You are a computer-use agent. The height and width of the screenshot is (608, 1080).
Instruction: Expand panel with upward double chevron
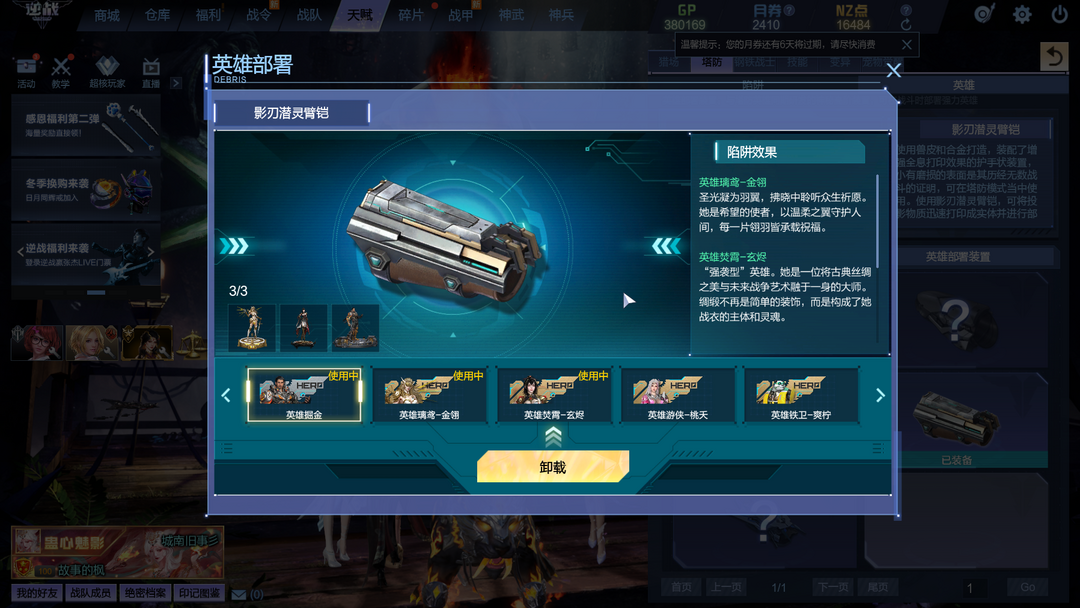[x=553, y=436]
